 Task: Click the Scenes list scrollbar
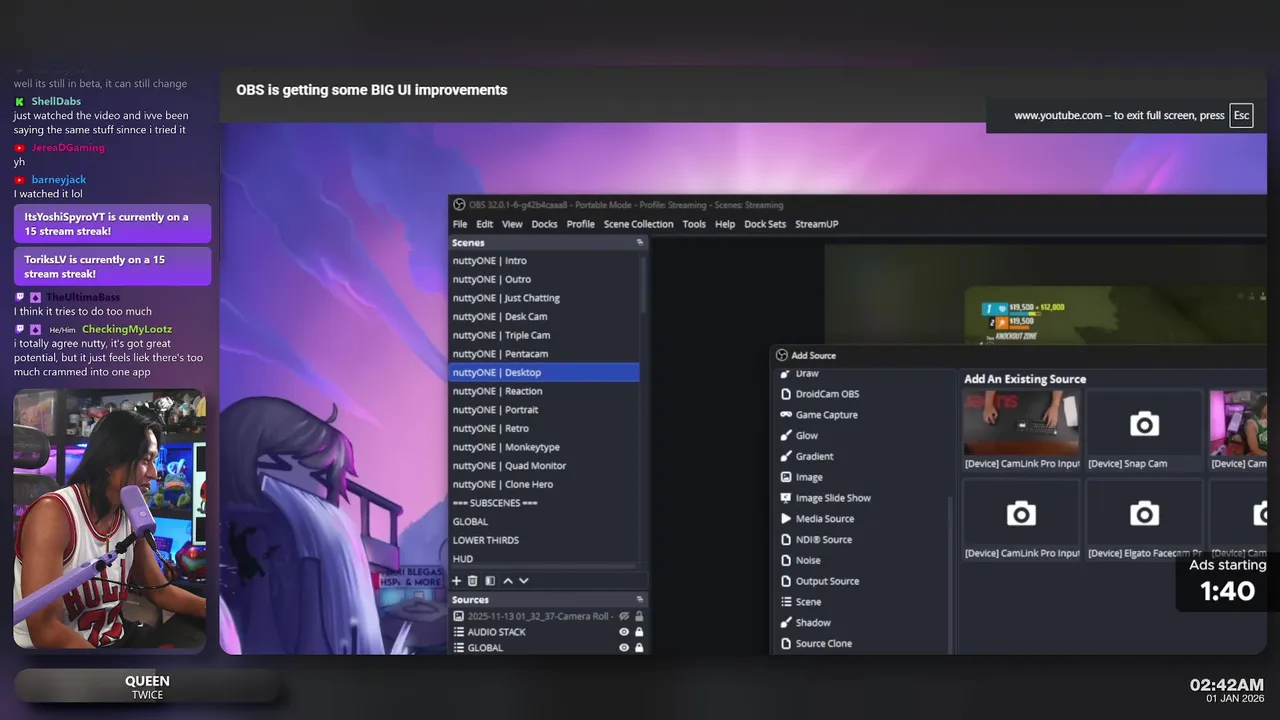(x=644, y=283)
